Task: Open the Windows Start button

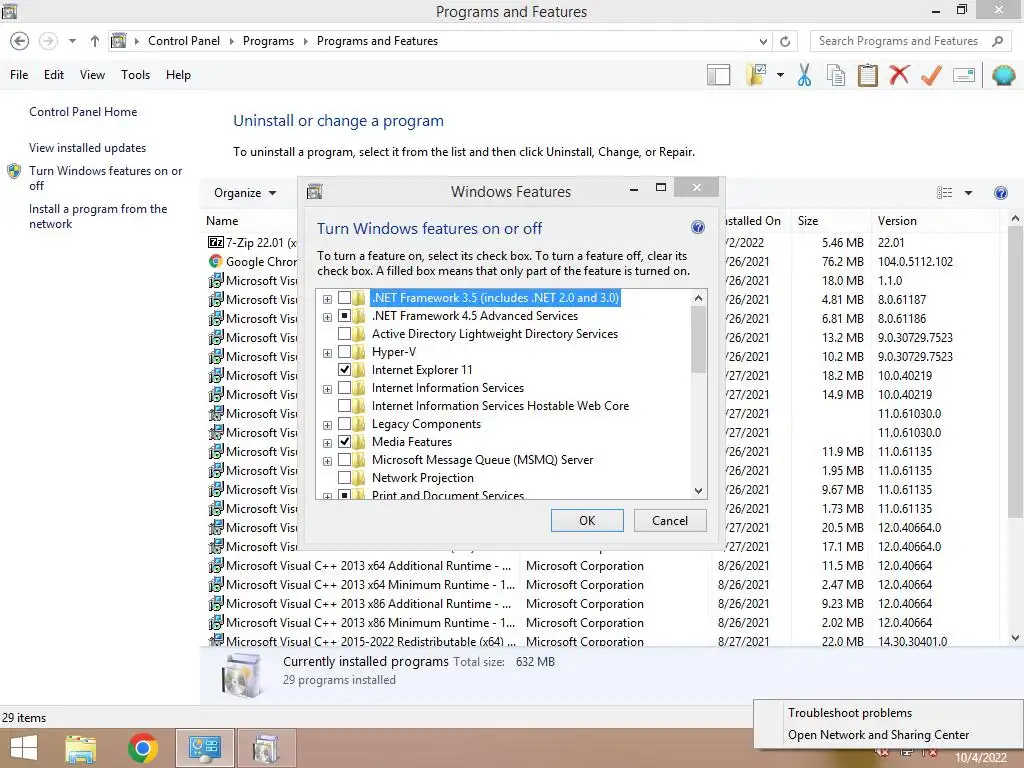Action: coord(24,749)
